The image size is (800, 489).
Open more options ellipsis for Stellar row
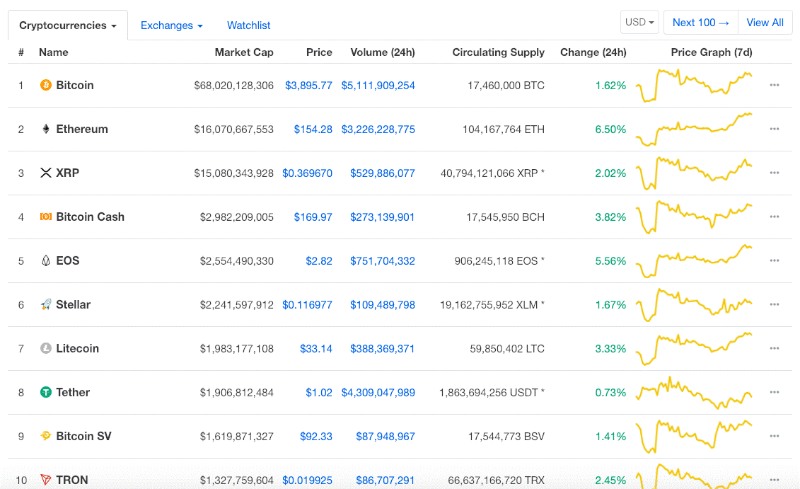(x=774, y=304)
